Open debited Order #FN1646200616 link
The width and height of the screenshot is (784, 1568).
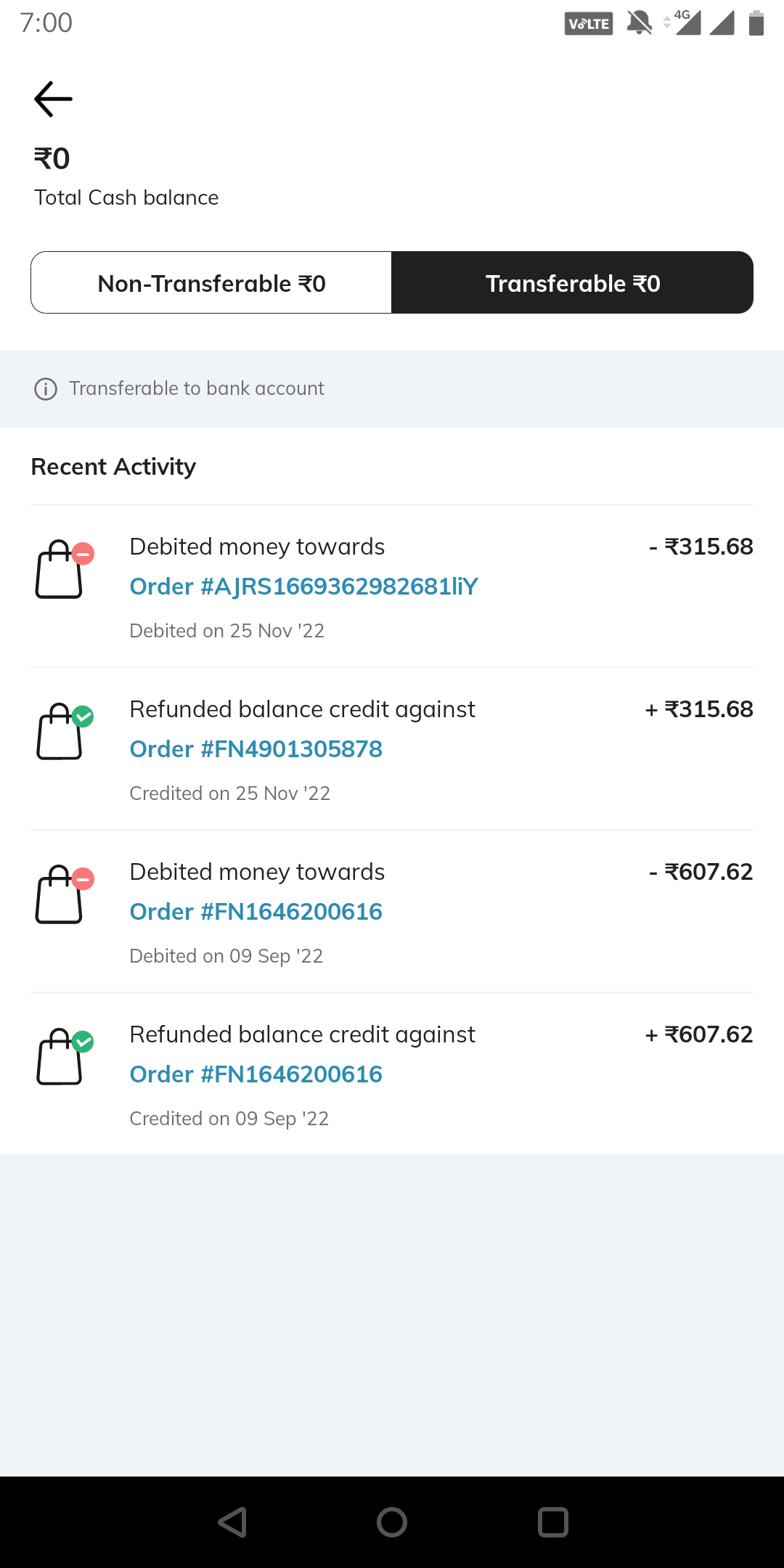[256, 912]
